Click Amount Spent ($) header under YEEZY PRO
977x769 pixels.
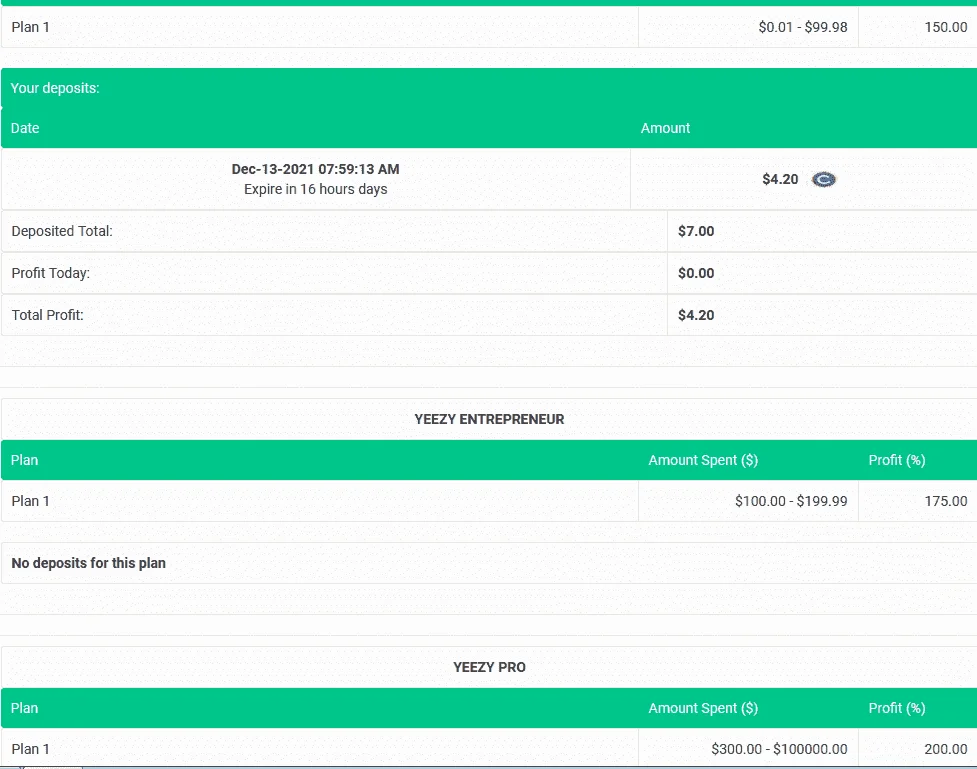click(x=703, y=708)
